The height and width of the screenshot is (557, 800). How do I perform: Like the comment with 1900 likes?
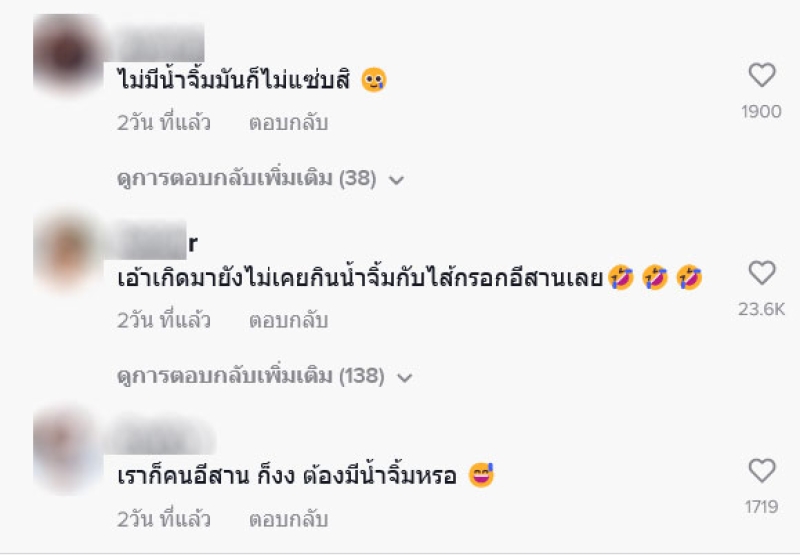[x=762, y=75]
